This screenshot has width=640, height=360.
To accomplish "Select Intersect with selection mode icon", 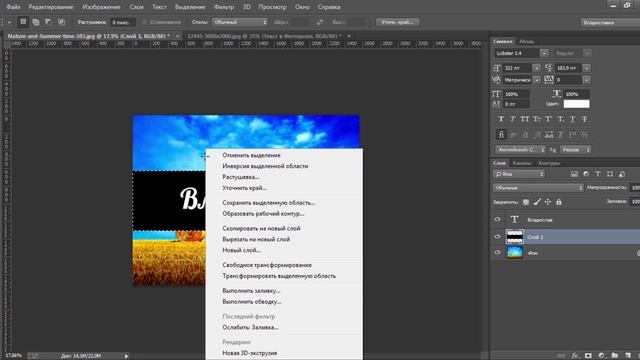I will (61, 22).
